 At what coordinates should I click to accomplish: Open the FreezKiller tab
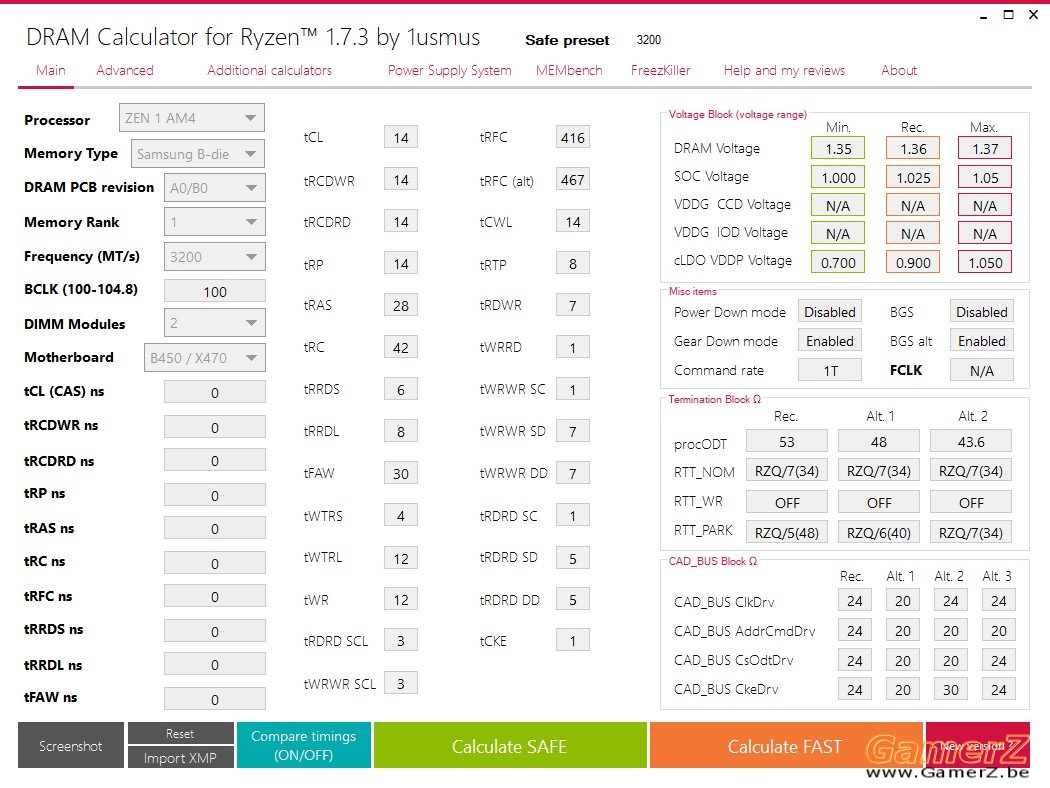660,70
